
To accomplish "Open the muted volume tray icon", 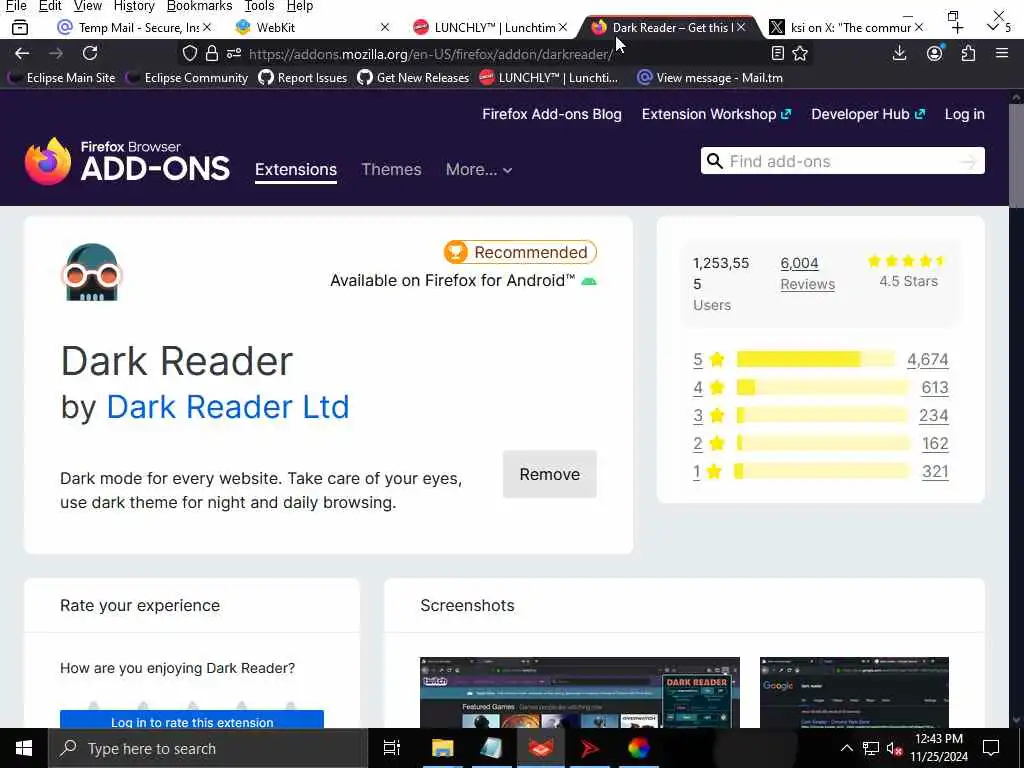I will [x=894, y=749].
